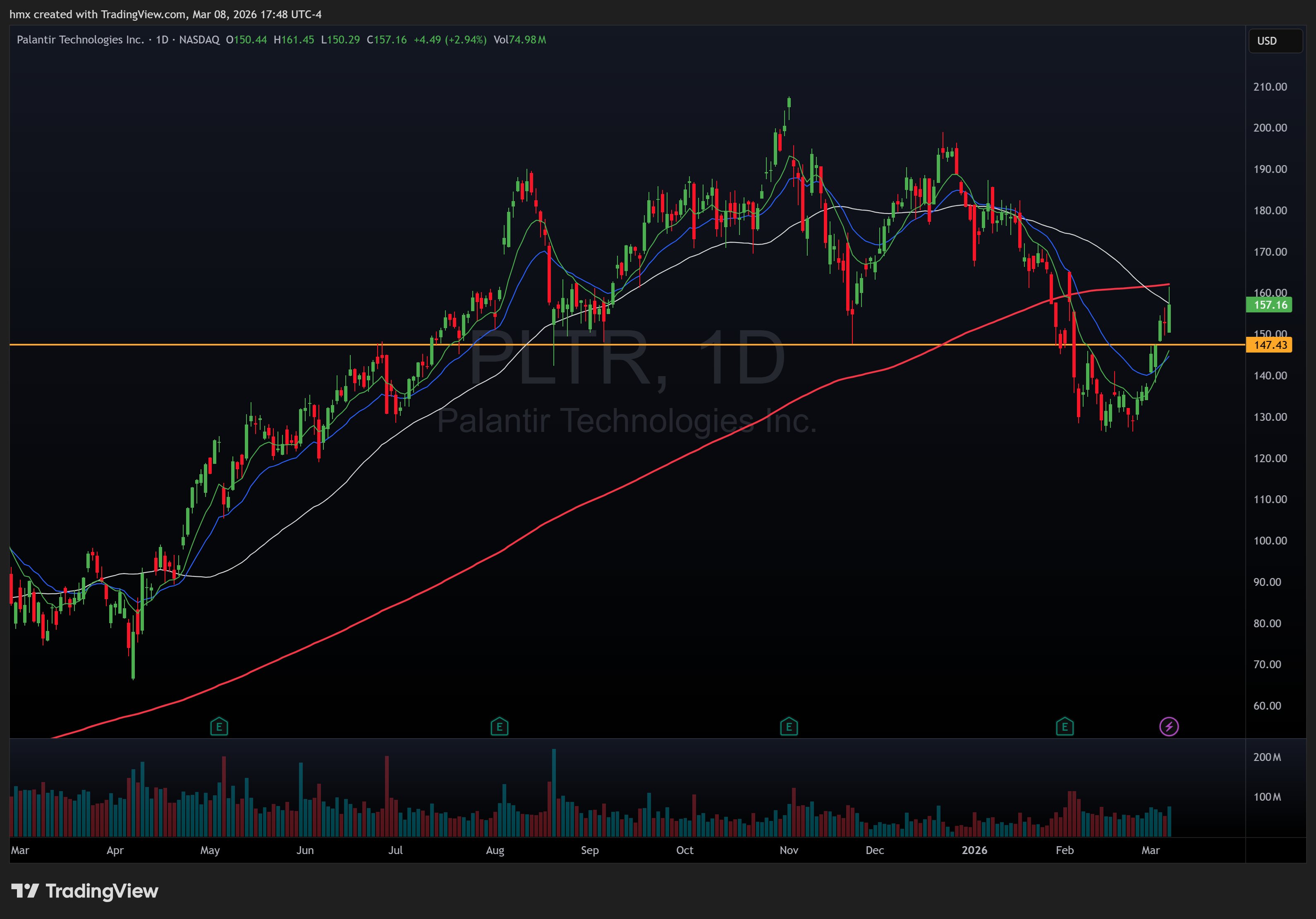This screenshot has width=1316, height=919.
Task: Click the orange 147.43 price label
Action: click(1270, 345)
